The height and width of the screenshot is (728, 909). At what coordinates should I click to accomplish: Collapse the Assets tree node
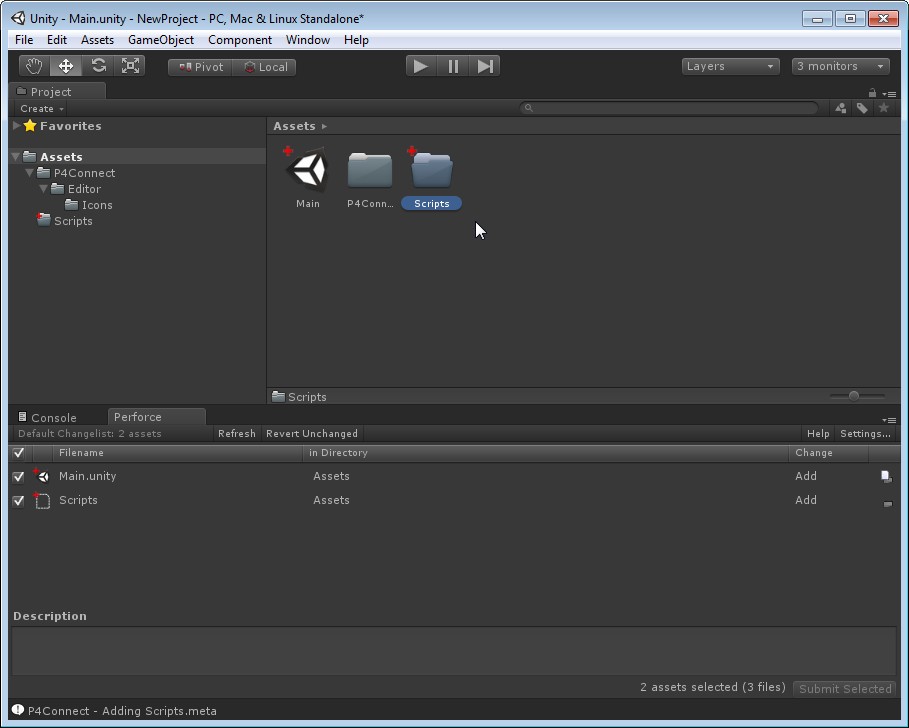pyautogui.click(x=16, y=157)
